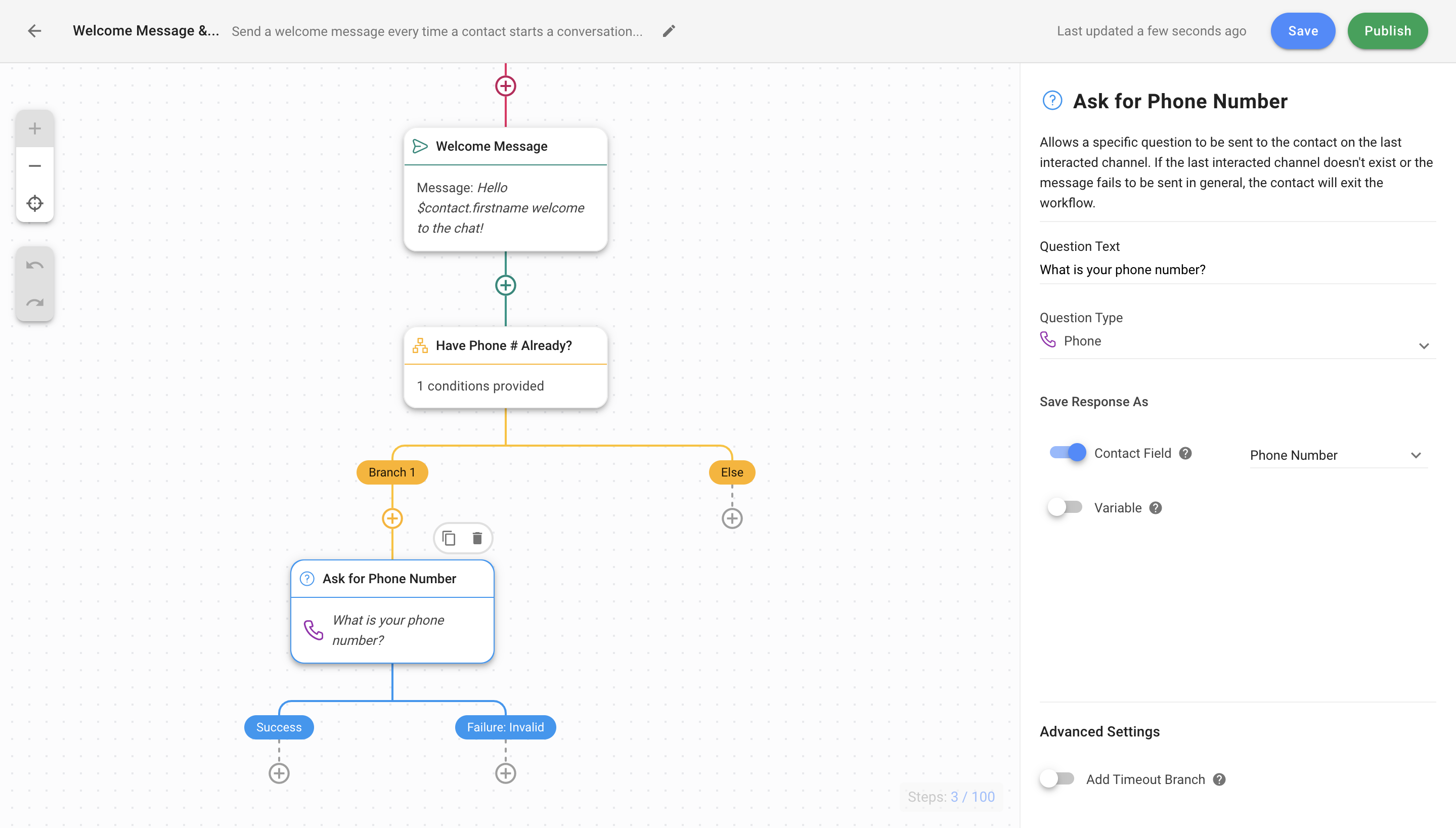Disable the Contact Field toggle

click(x=1067, y=453)
